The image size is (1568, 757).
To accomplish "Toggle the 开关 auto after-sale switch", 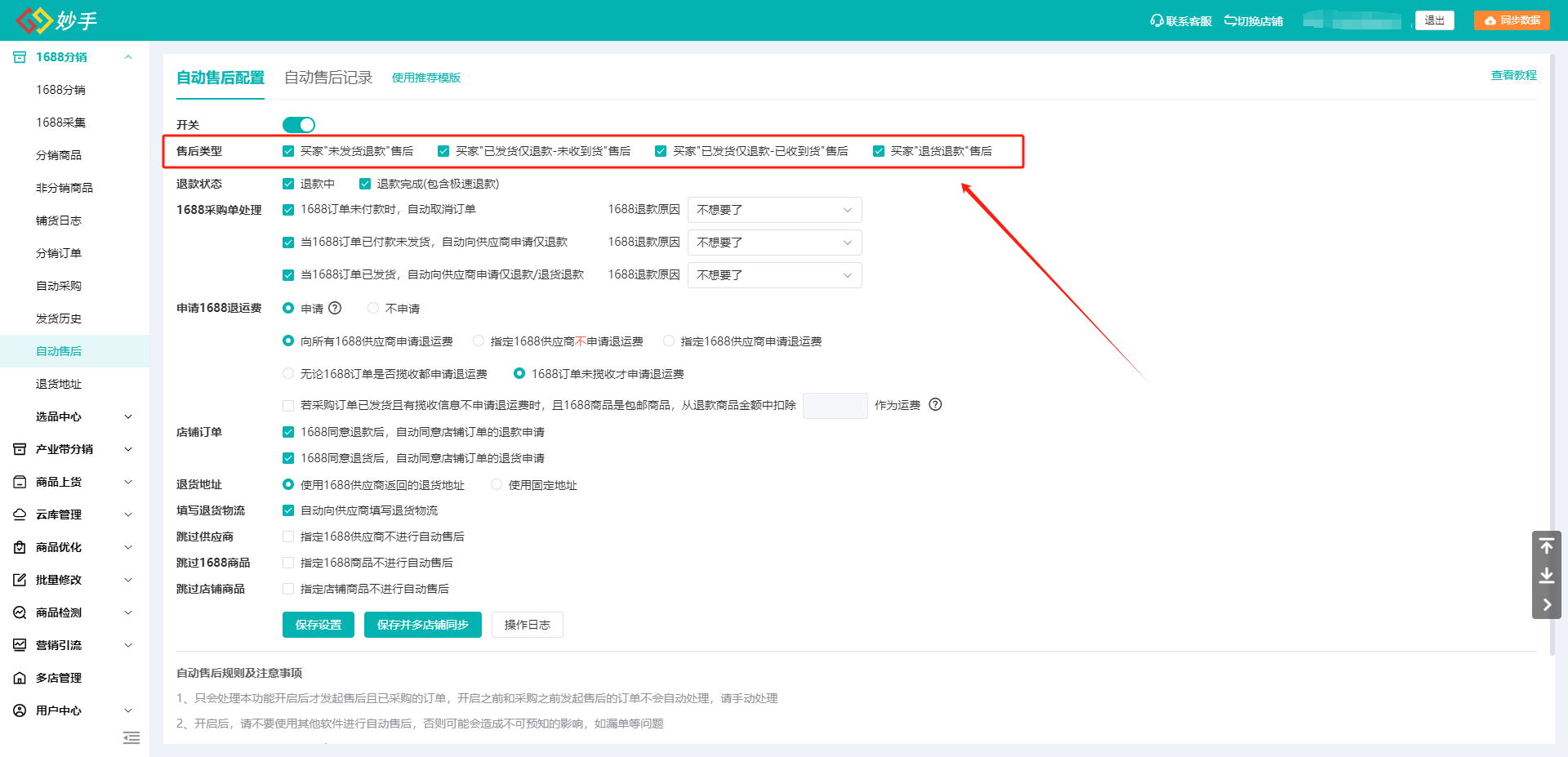I will coord(299,125).
